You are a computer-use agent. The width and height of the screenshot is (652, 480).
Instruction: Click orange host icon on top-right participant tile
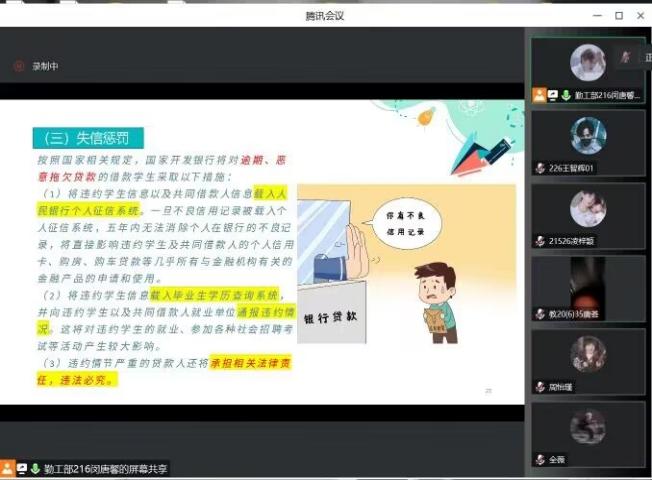point(539,95)
